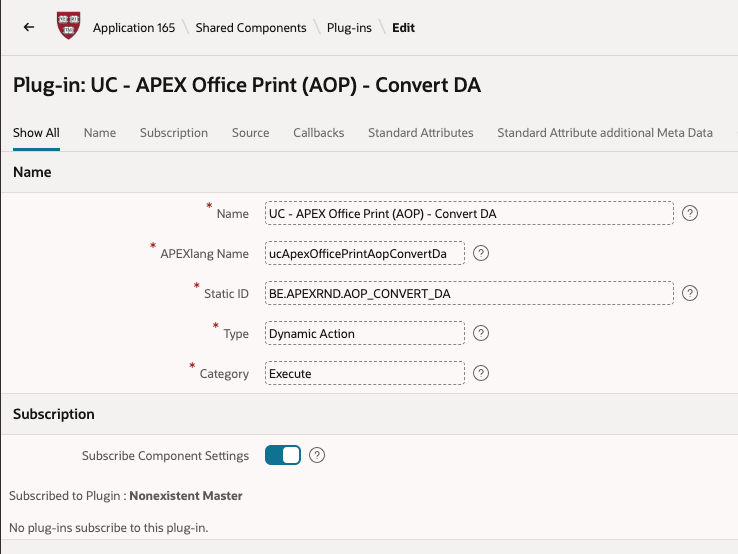This screenshot has width=738, height=554.
Task: Go back using the left arrow icon
Action: coord(29,27)
